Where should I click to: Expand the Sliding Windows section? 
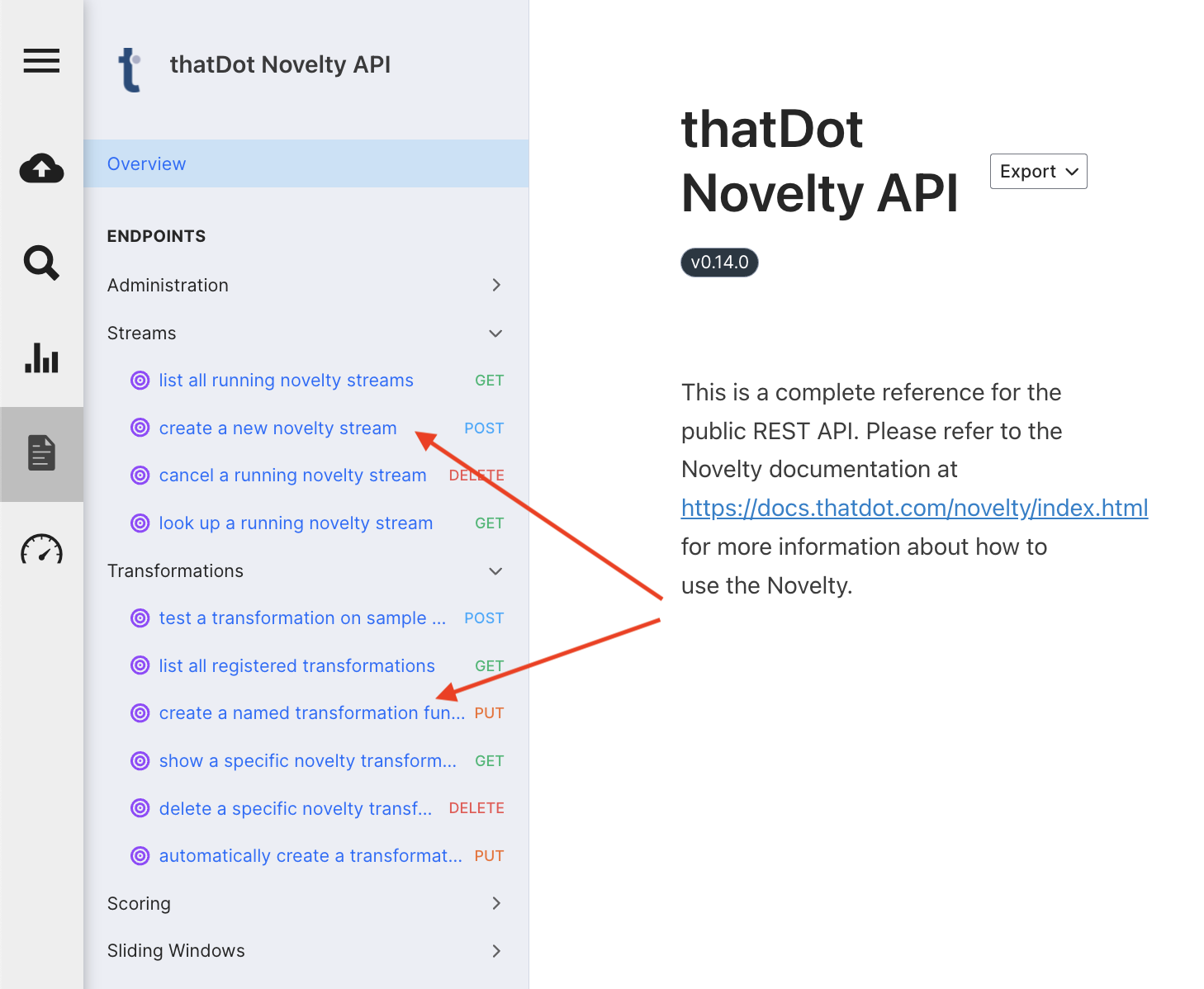click(x=496, y=951)
